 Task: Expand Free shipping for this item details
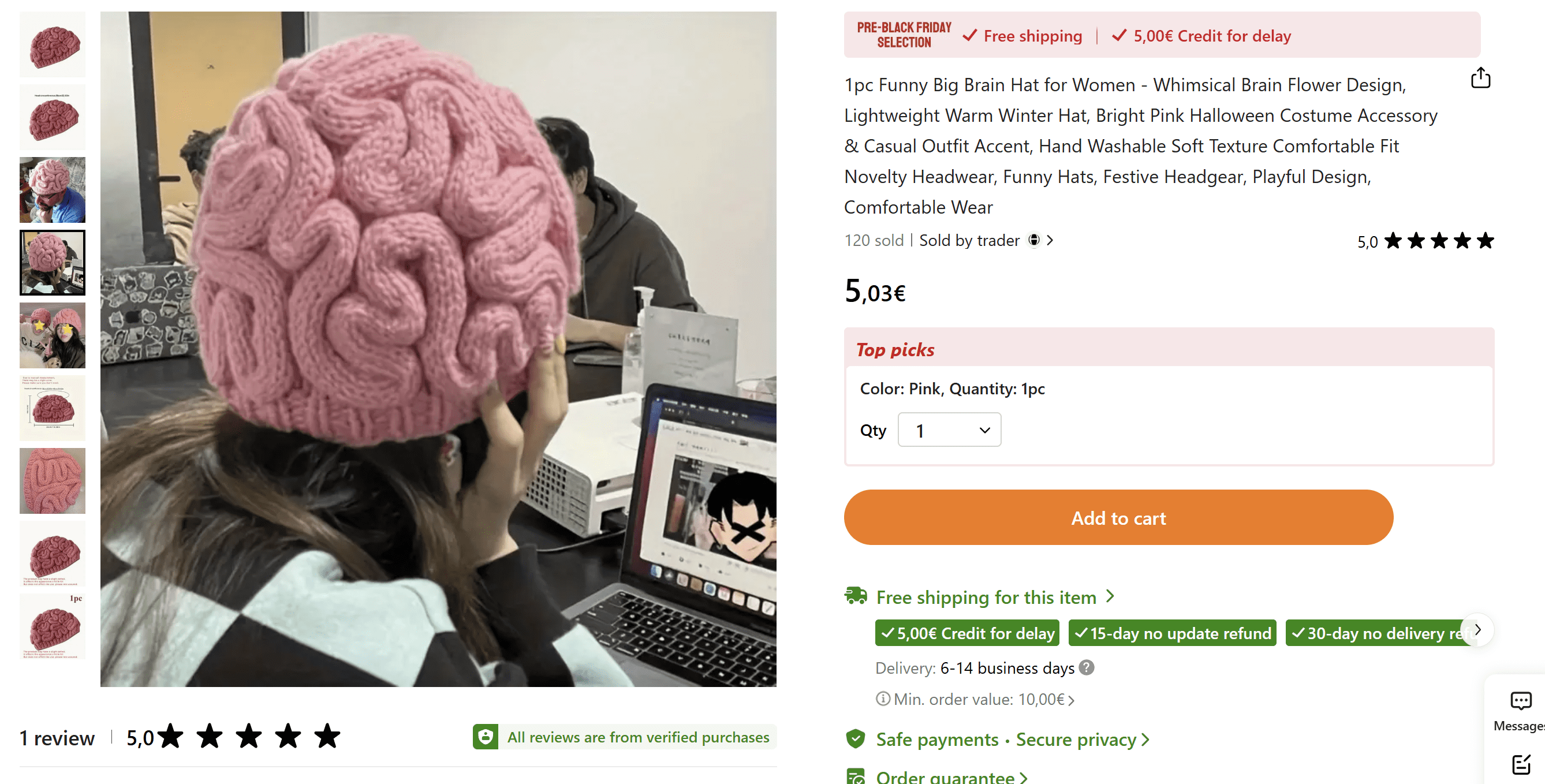coord(995,597)
